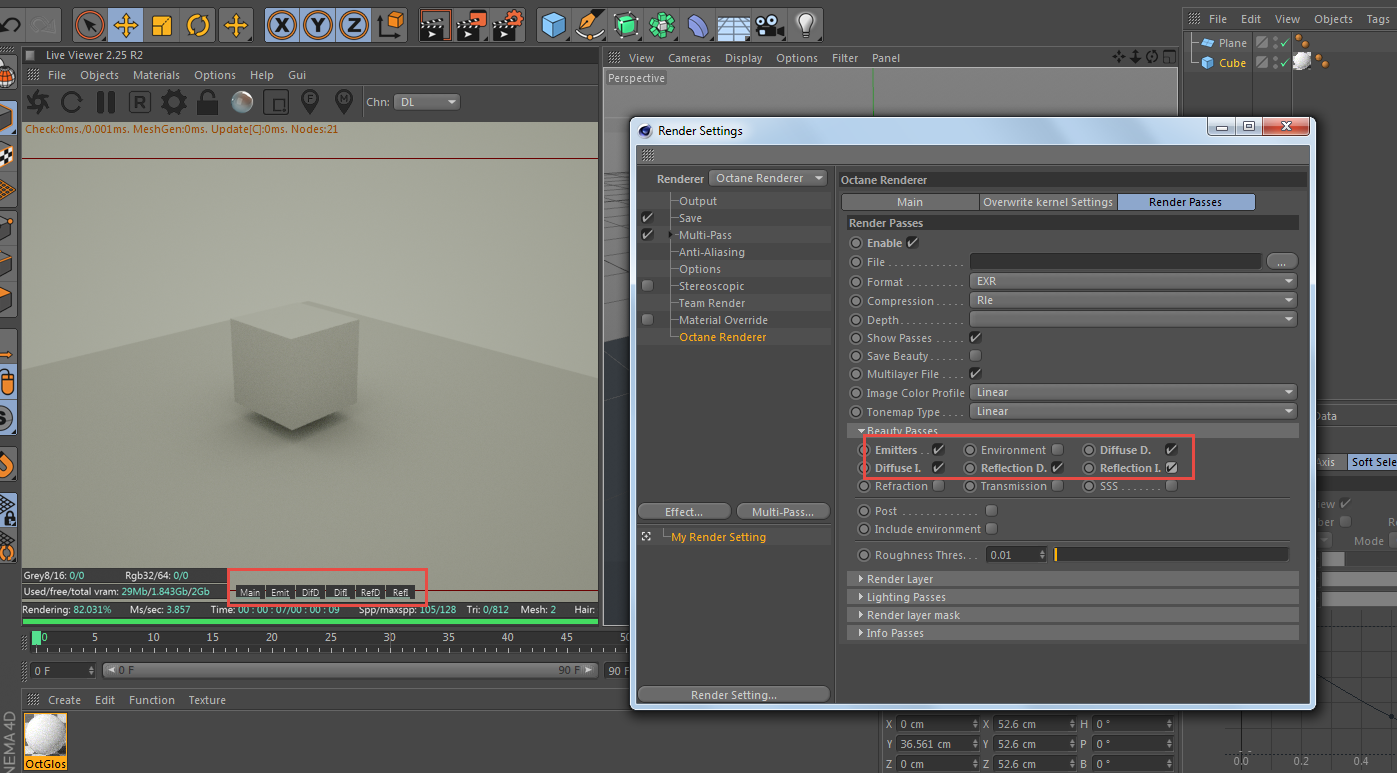Click the file browse (...) button
The image size is (1397, 773).
1282,261
